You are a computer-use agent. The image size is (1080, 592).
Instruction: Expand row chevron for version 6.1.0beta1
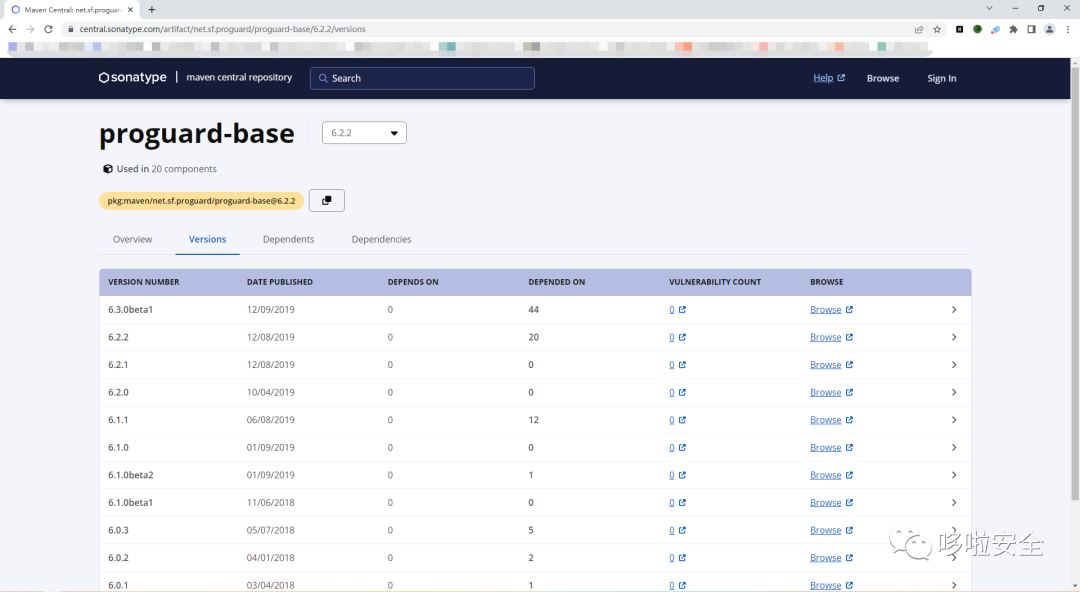[954, 502]
